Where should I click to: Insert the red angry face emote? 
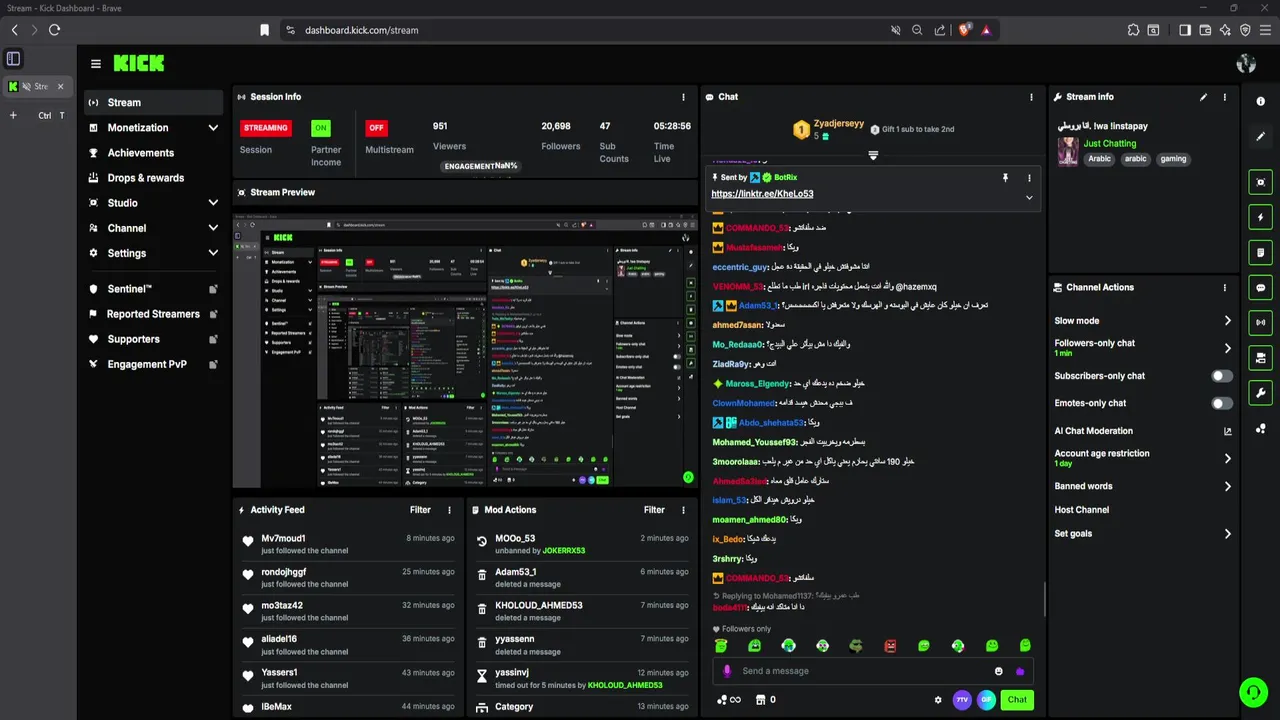(890, 646)
